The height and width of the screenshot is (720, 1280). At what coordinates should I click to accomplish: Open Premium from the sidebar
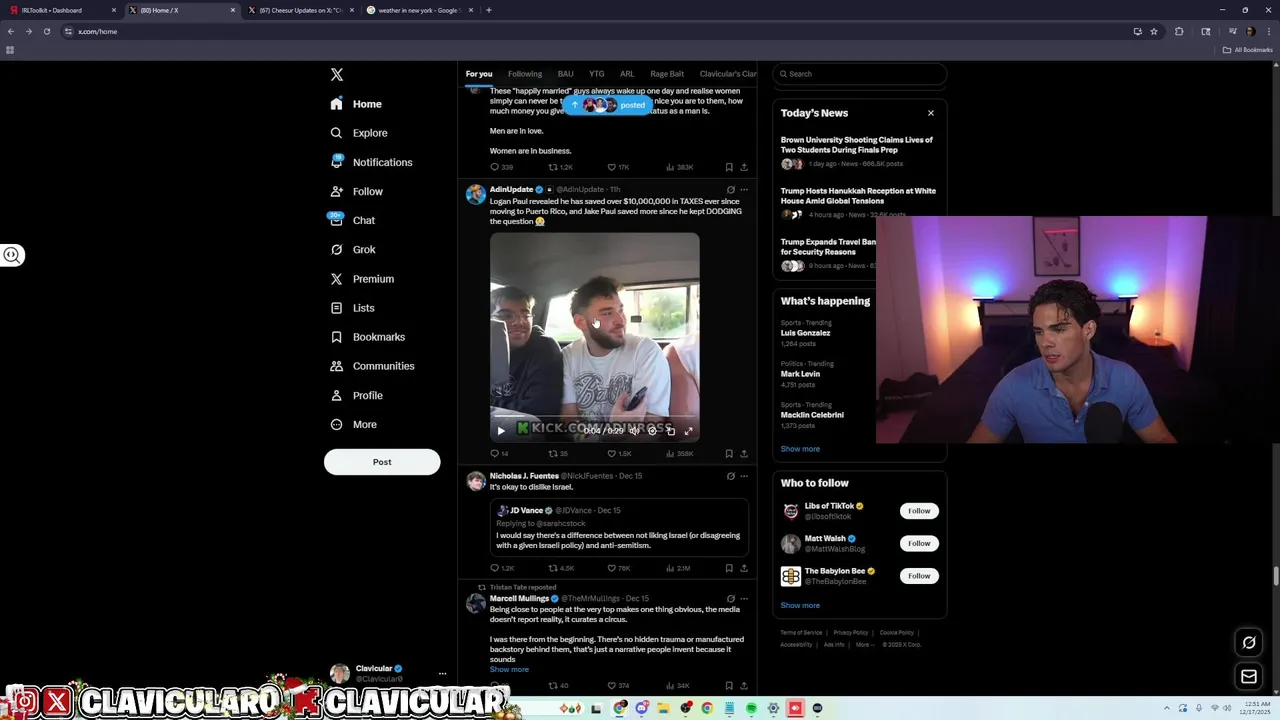coord(361,279)
